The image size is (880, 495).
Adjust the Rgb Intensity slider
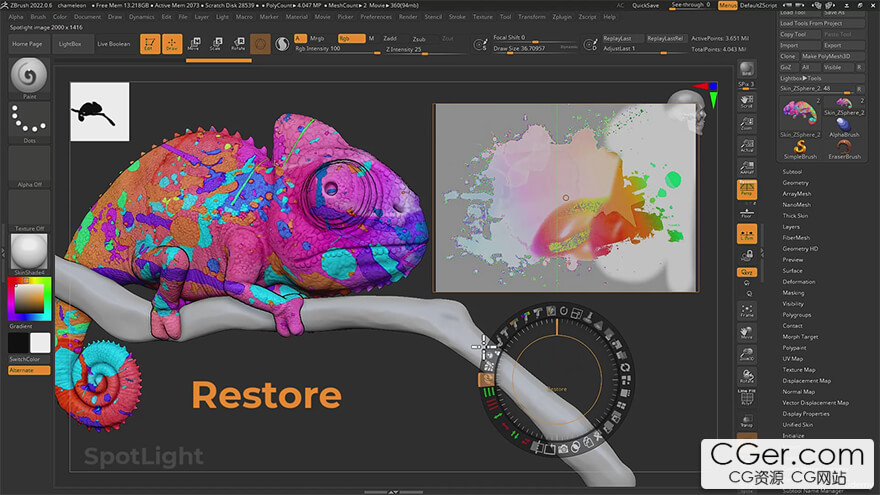pyautogui.click(x=337, y=49)
